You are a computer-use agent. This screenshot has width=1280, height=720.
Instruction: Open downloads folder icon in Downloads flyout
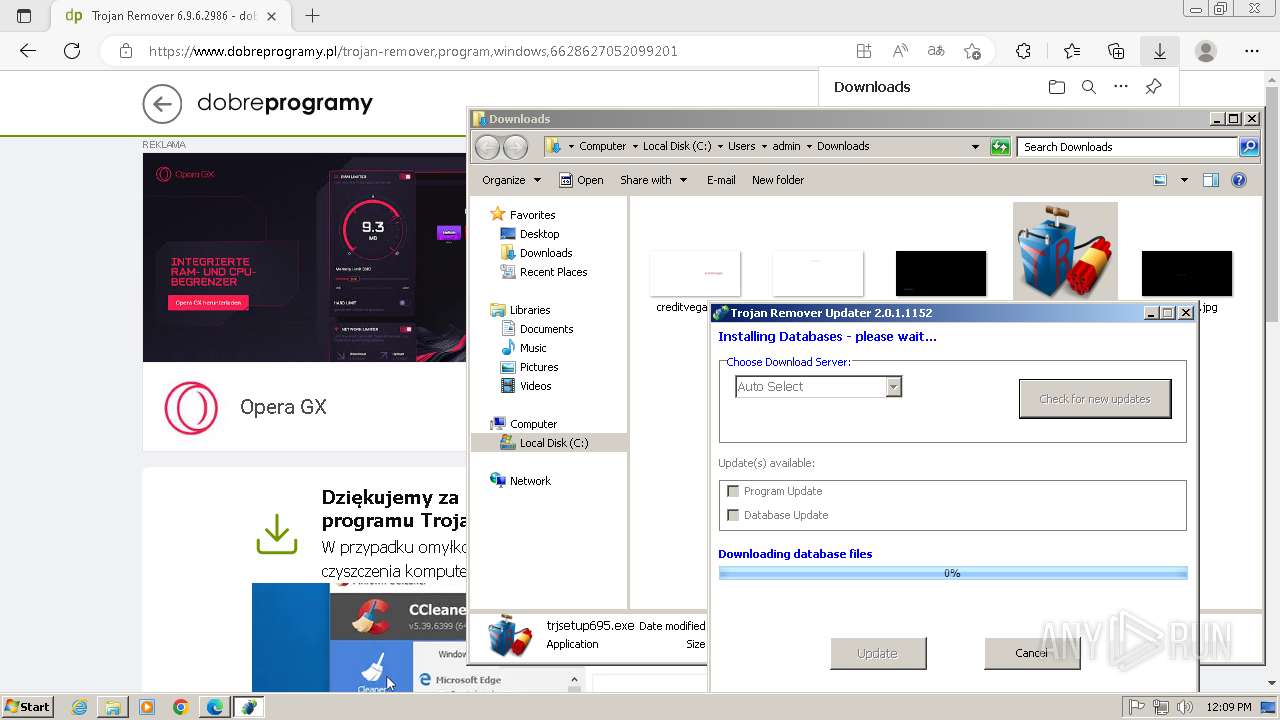[1057, 87]
